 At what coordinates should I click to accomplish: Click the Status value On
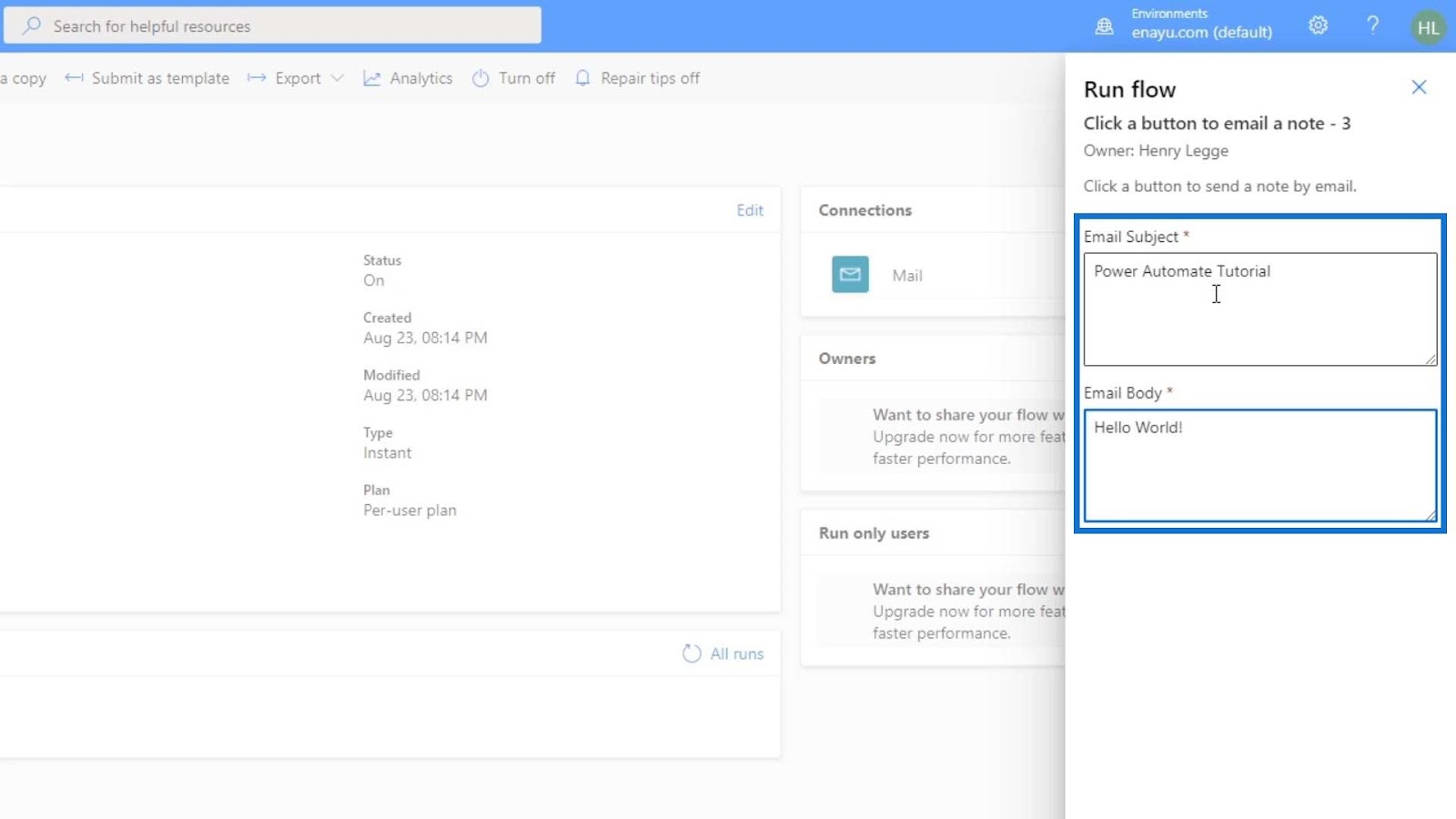(x=373, y=280)
